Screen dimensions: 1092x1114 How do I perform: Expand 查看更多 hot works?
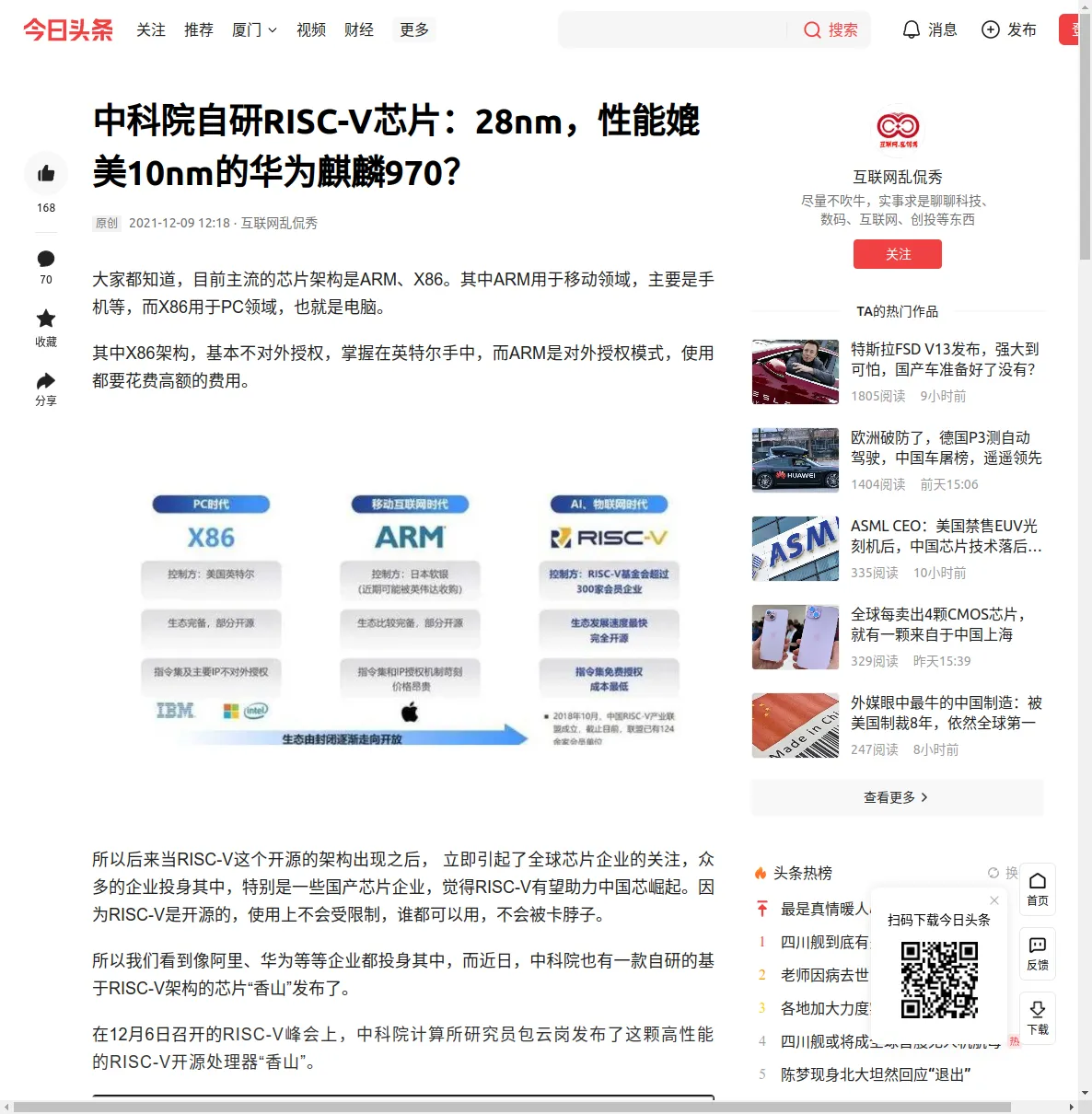pos(898,797)
